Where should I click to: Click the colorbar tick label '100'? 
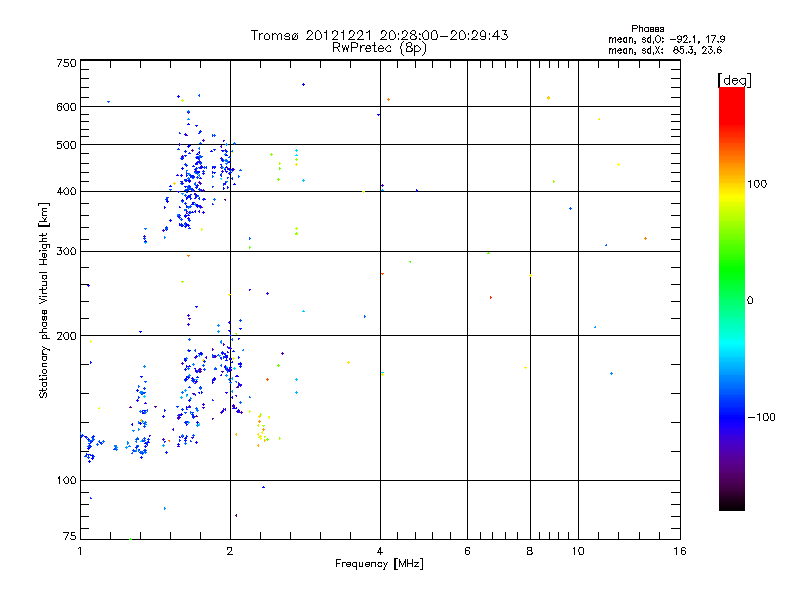[x=757, y=184]
